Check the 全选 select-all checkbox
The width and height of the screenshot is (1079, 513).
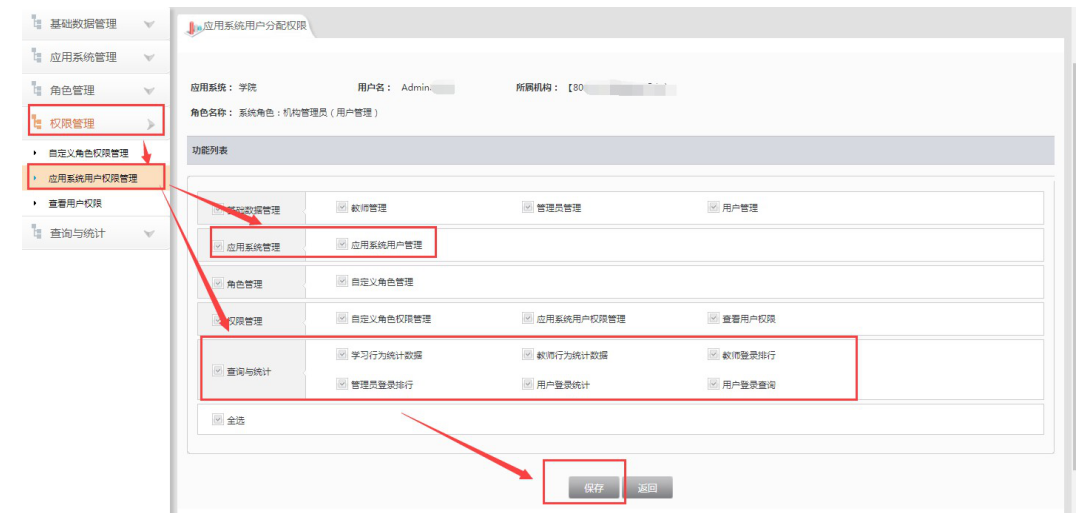[x=217, y=420]
